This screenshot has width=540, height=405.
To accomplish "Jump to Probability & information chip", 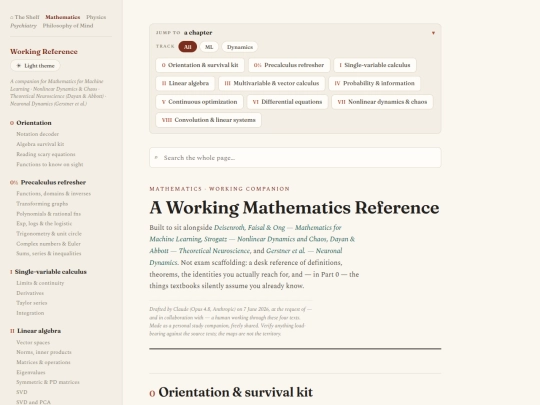I will tap(374, 83).
